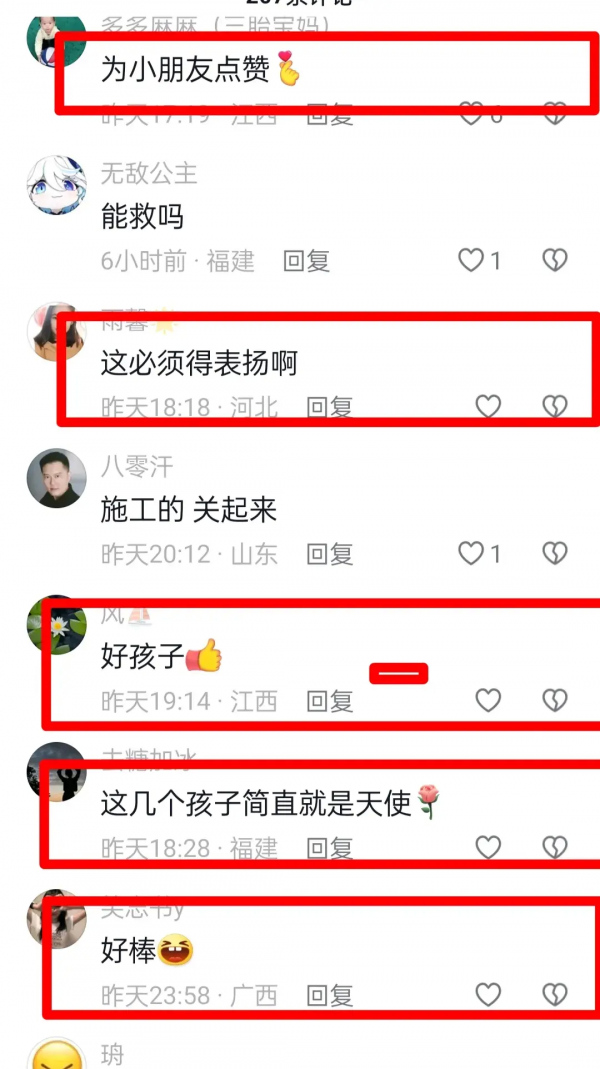The height and width of the screenshot is (1069, 600).
Task: Dislike the 施工的 关起来 comment
Action: point(555,553)
